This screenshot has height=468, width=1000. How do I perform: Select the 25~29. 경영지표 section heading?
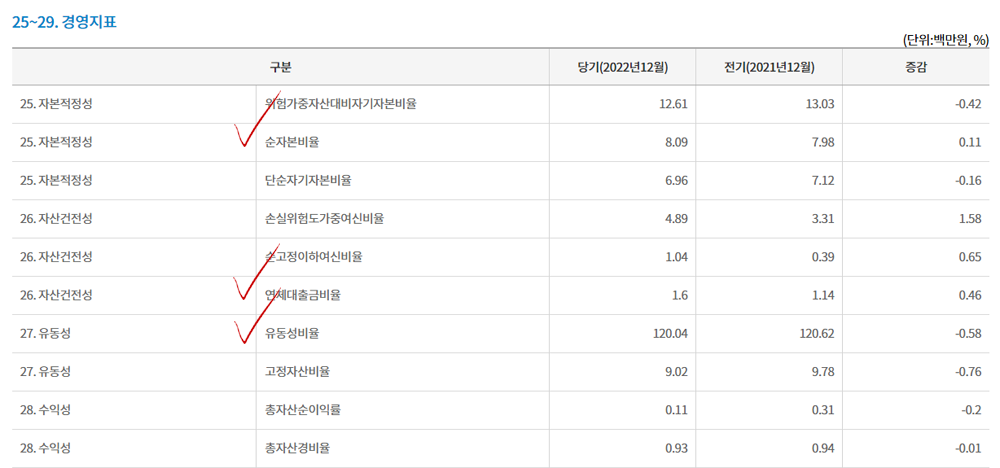point(64,22)
